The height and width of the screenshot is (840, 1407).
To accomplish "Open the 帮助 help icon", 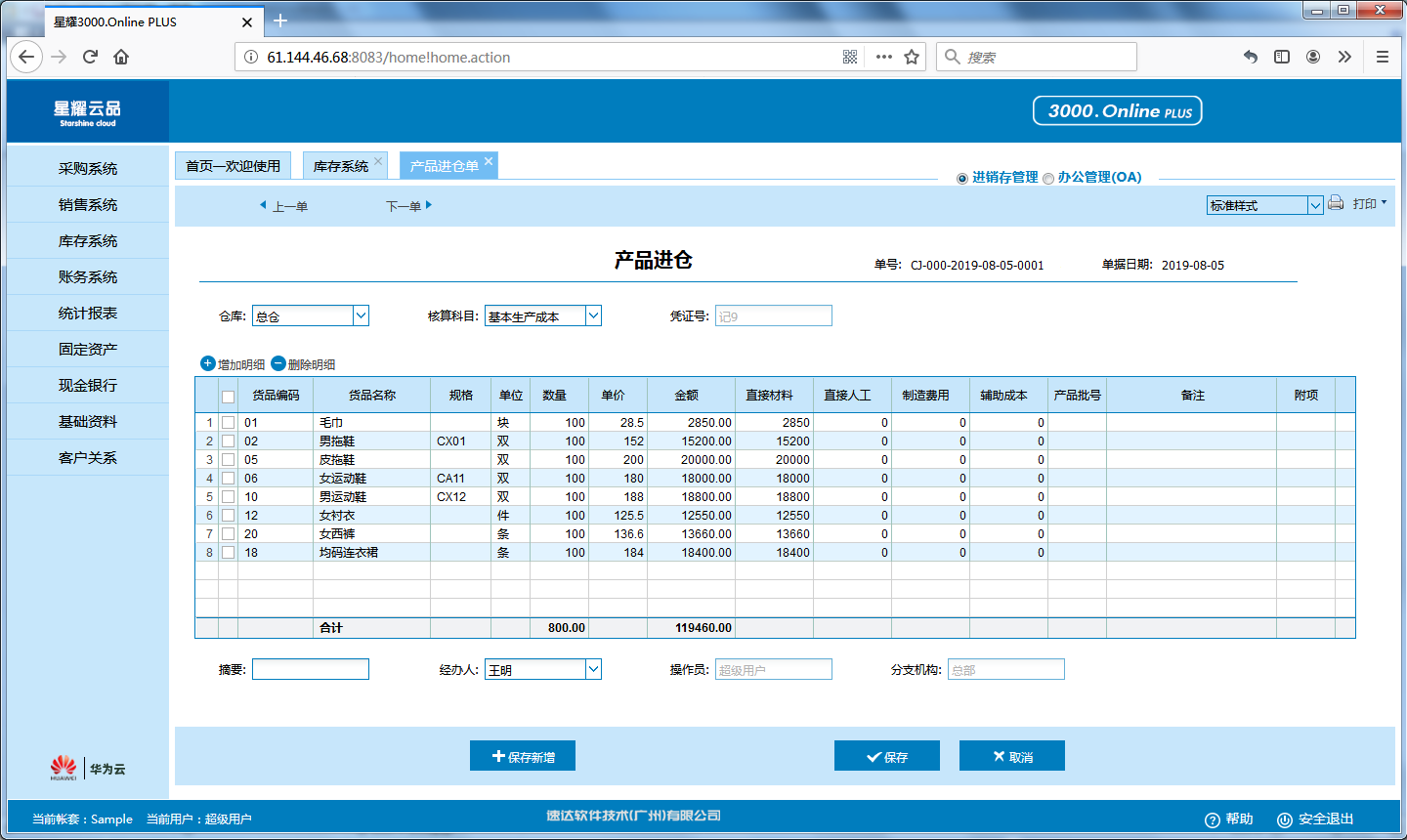I will tap(1213, 819).
